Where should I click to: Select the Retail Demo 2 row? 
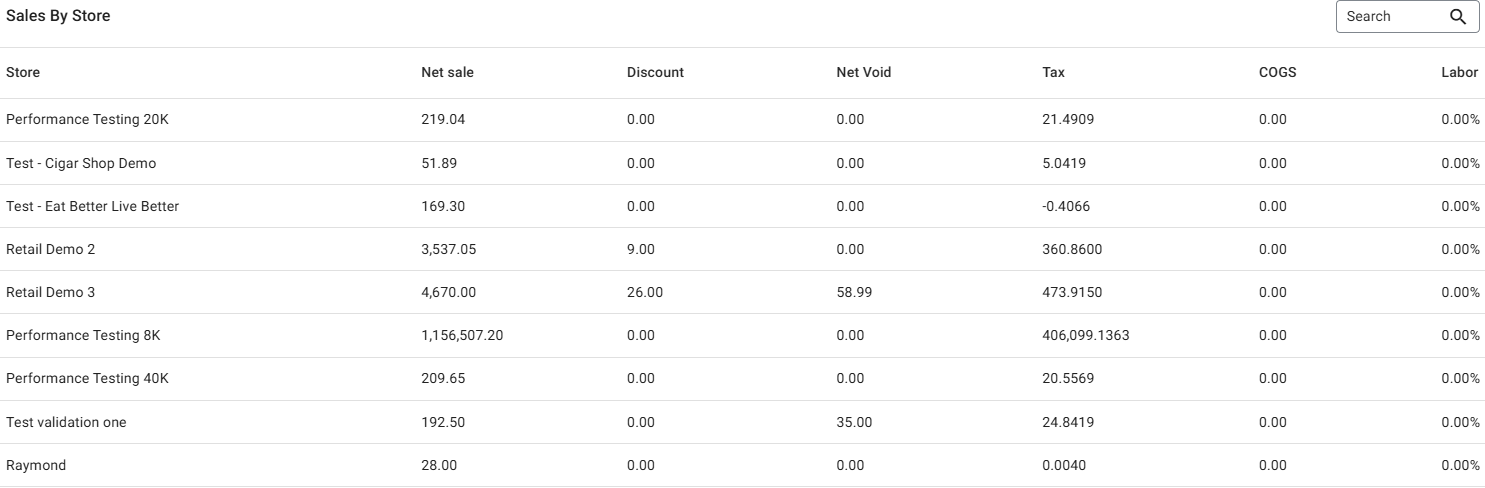pos(51,249)
